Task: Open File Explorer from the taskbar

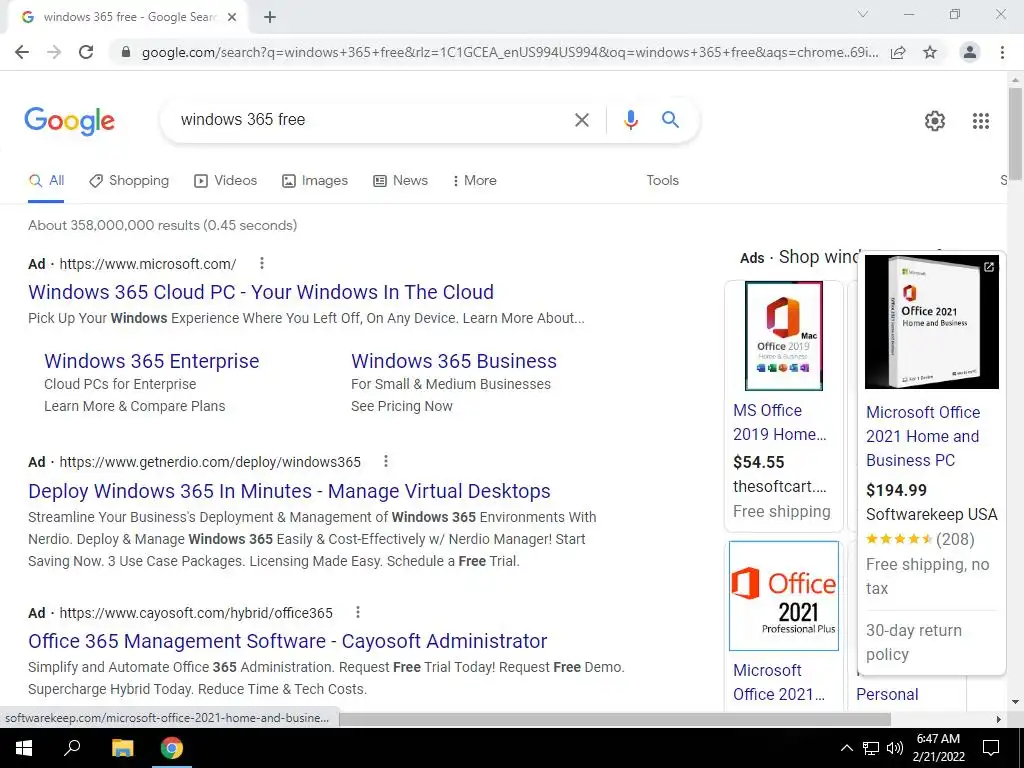Action: click(x=122, y=748)
